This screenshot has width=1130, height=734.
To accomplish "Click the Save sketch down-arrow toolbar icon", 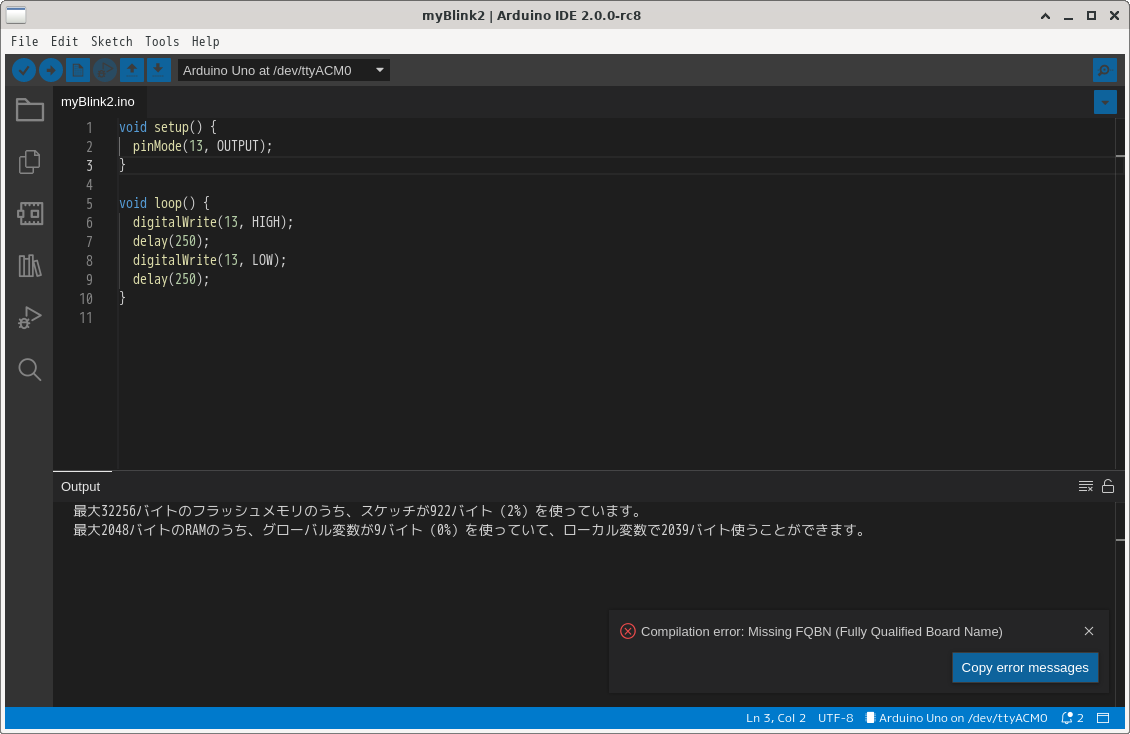I will click(159, 70).
